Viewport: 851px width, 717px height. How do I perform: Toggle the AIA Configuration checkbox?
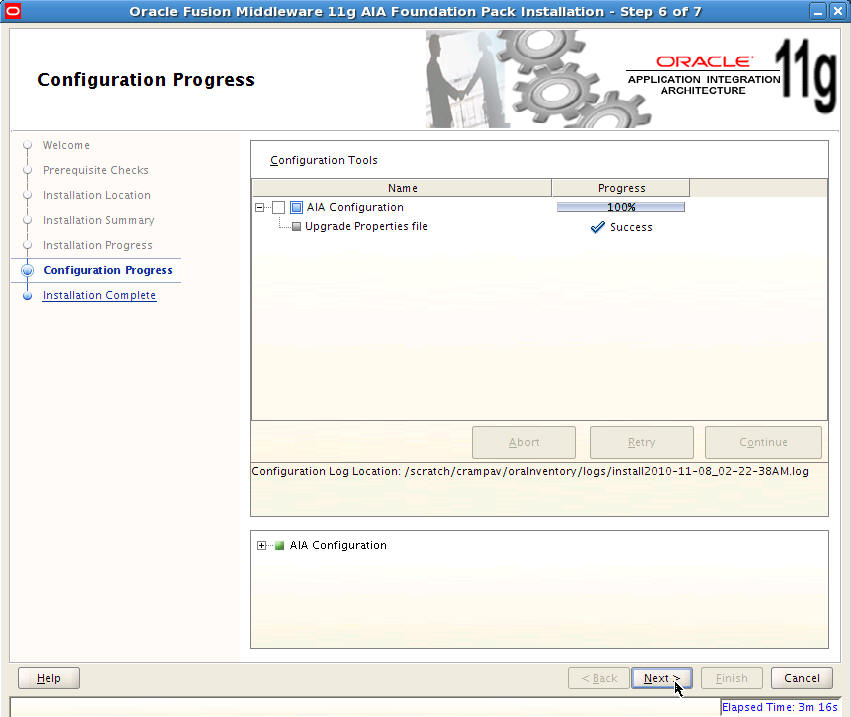[278, 207]
